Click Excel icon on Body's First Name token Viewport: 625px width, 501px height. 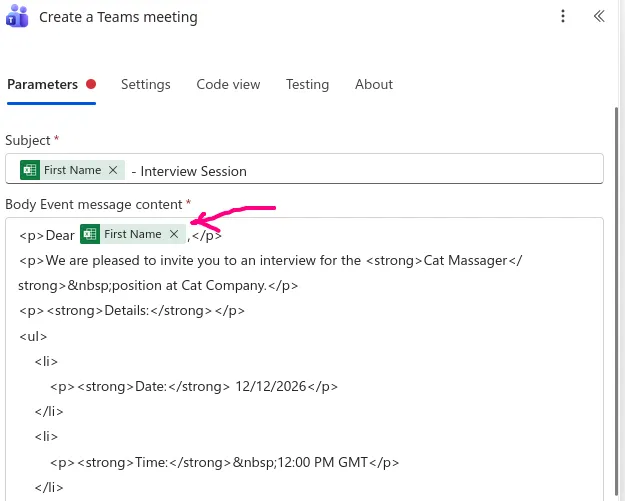tap(91, 234)
